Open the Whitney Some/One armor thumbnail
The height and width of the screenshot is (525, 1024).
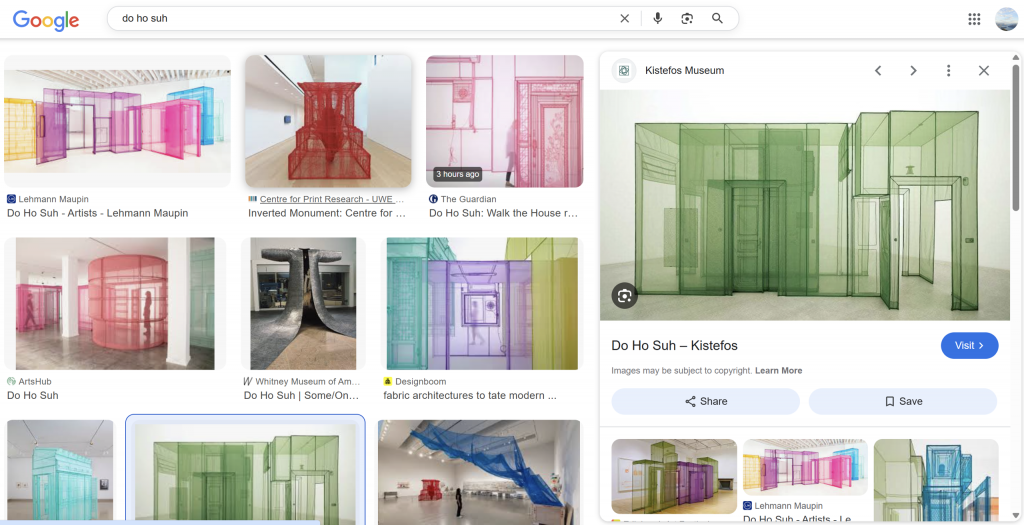(304, 304)
